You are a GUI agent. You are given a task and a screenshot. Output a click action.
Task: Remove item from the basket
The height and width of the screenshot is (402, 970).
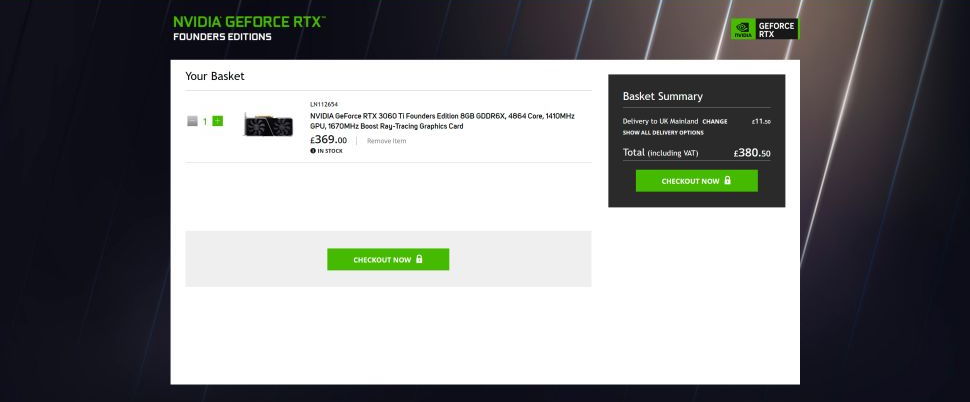[x=386, y=141]
